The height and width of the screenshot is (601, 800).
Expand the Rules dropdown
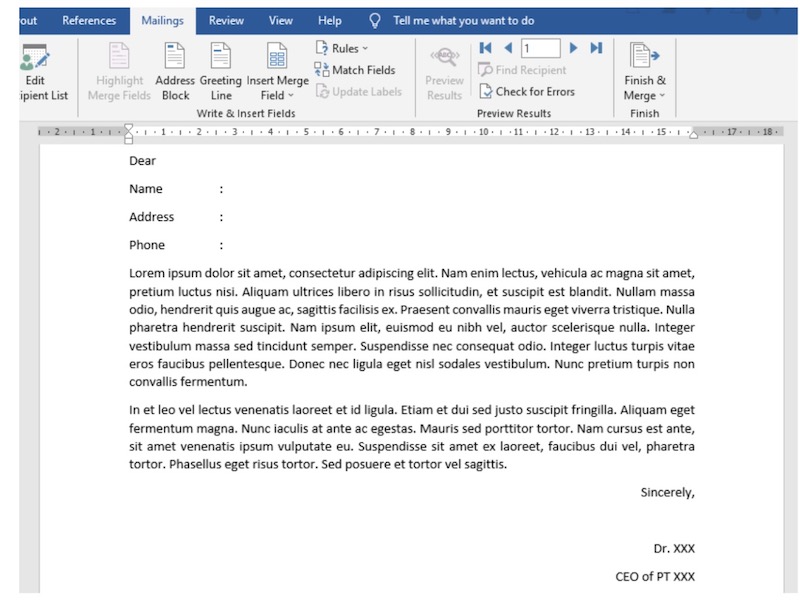coord(340,48)
